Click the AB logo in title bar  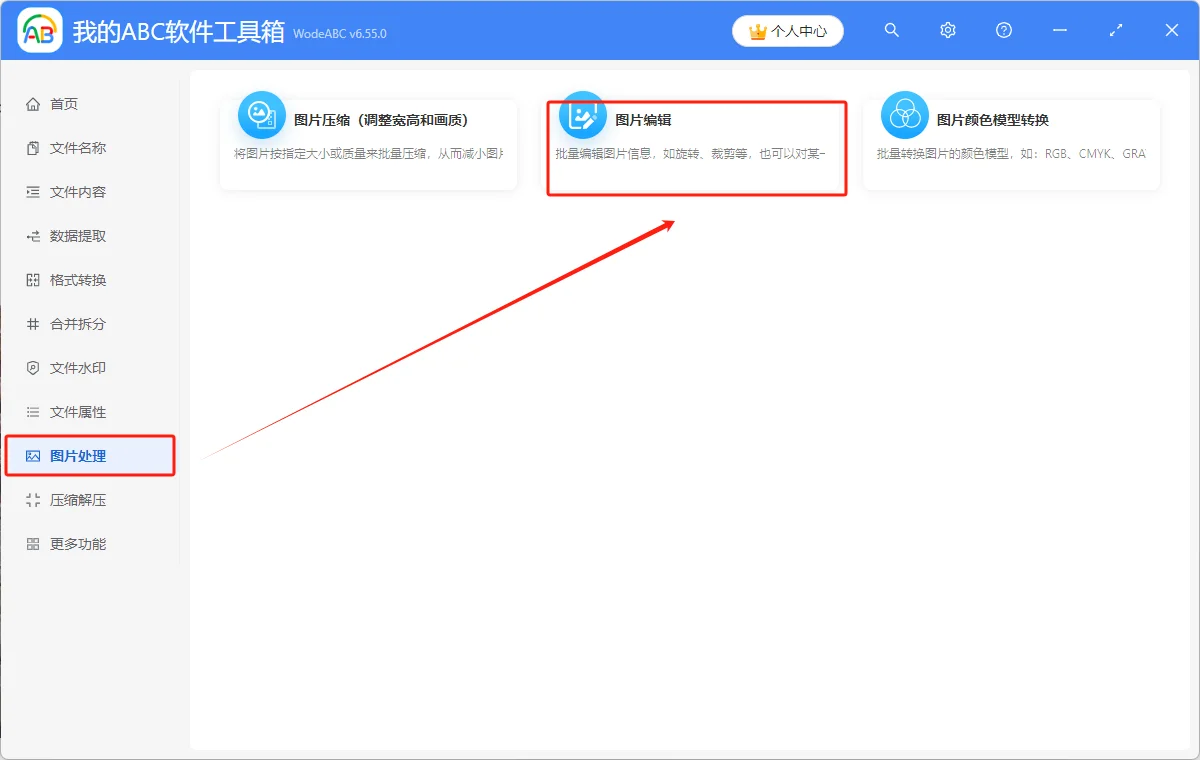pyautogui.click(x=38, y=30)
